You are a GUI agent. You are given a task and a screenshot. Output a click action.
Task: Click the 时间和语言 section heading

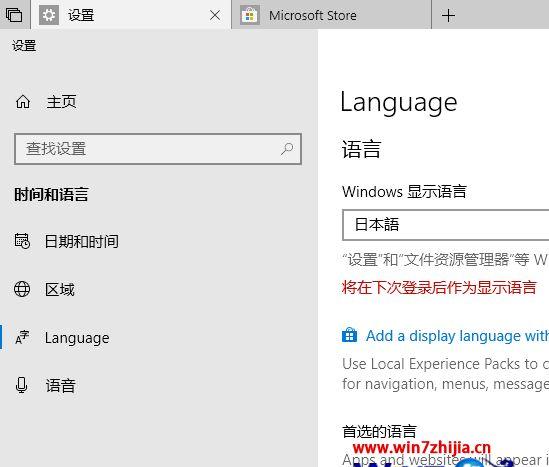[51, 194]
